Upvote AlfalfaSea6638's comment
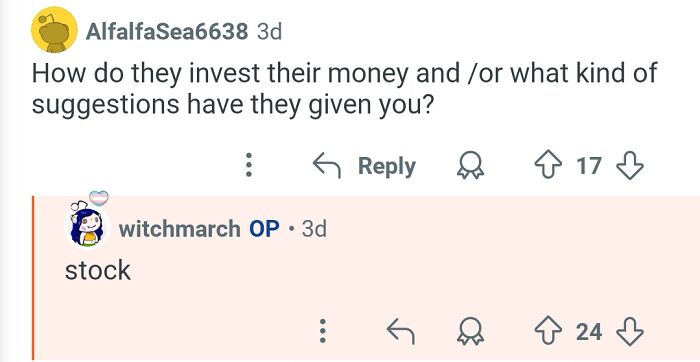Image resolution: width=700 pixels, height=362 pixels. pyautogui.click(x=548, y=166)
